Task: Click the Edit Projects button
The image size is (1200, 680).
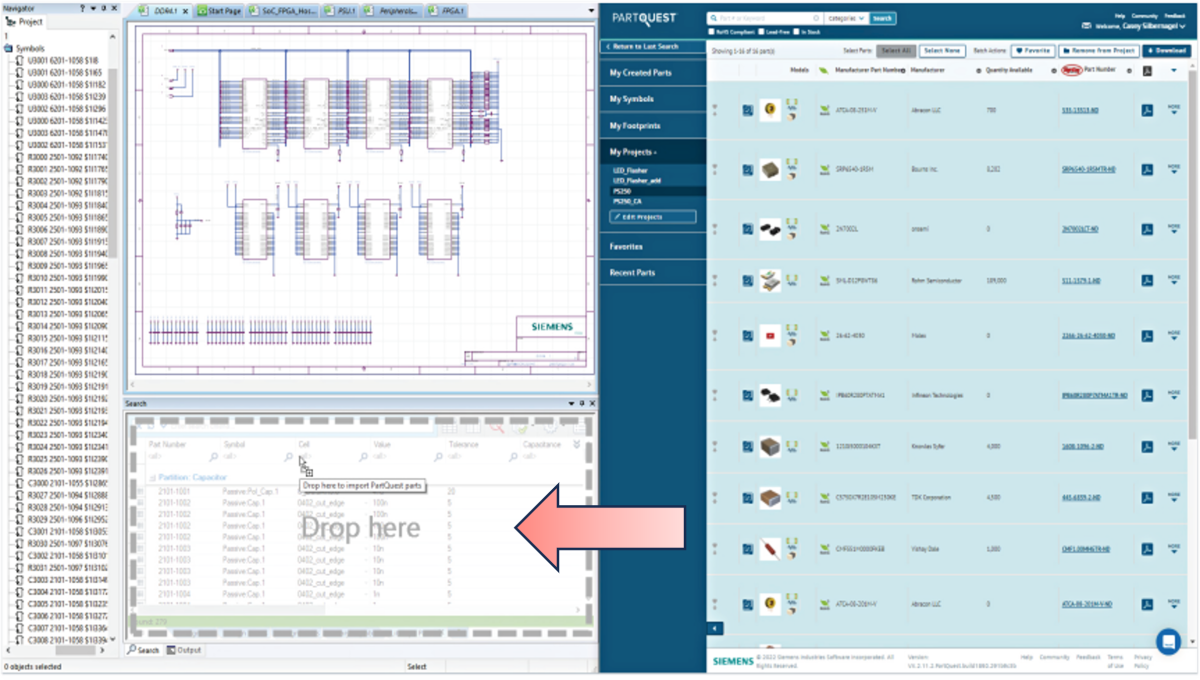Action: point(652,217)
